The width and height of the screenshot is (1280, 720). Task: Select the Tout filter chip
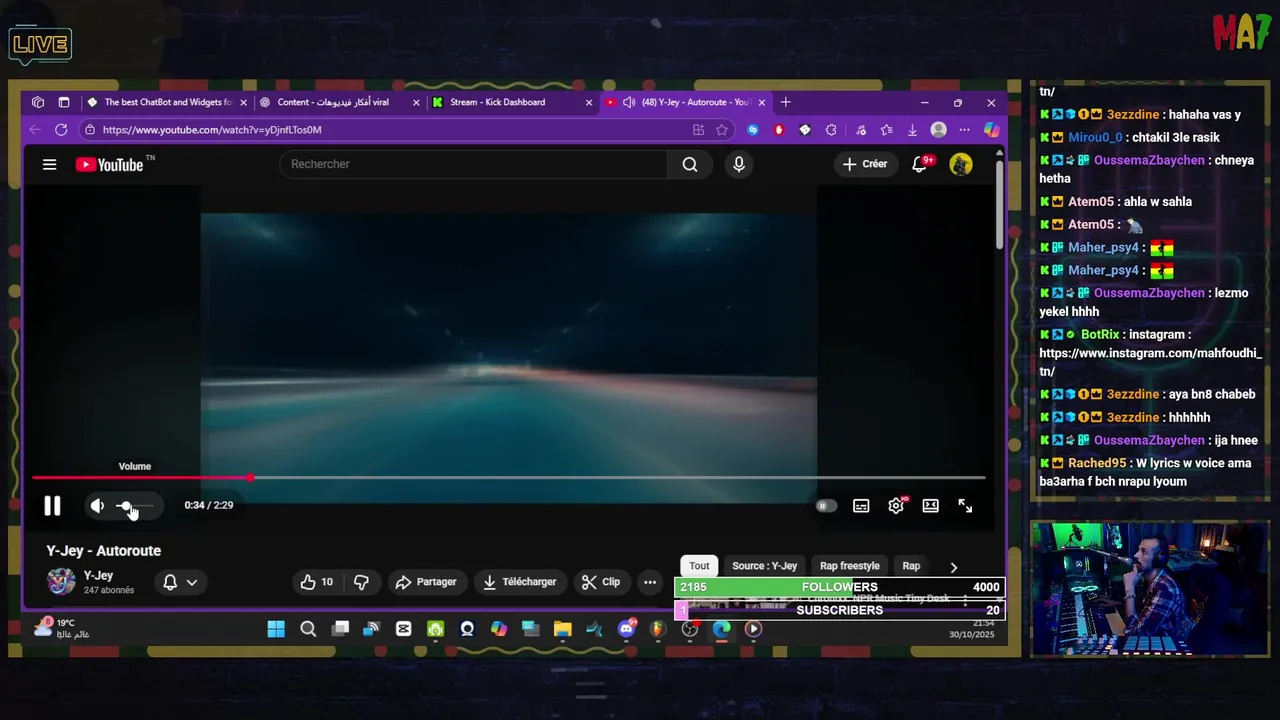(x=699, y=566)
